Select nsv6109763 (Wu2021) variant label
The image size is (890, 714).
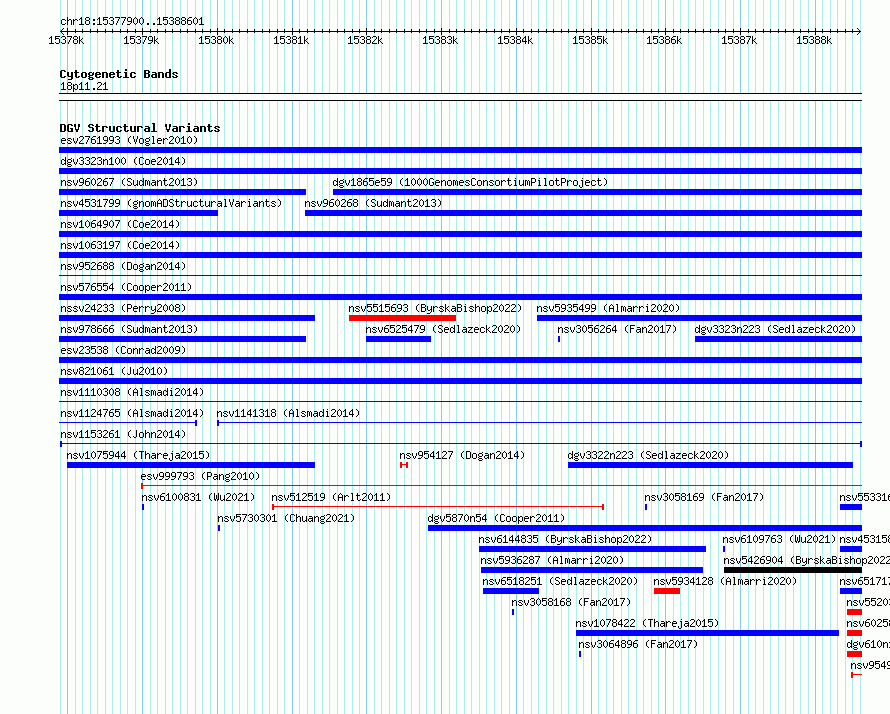click(x=779, y=539)
